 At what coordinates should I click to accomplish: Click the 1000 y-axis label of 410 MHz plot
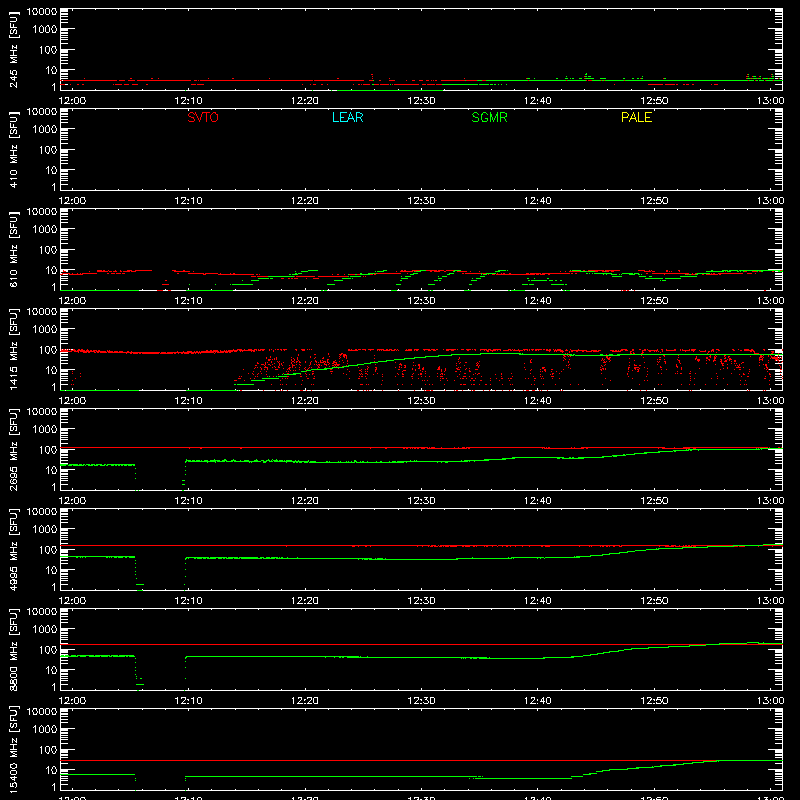[45, 130]
